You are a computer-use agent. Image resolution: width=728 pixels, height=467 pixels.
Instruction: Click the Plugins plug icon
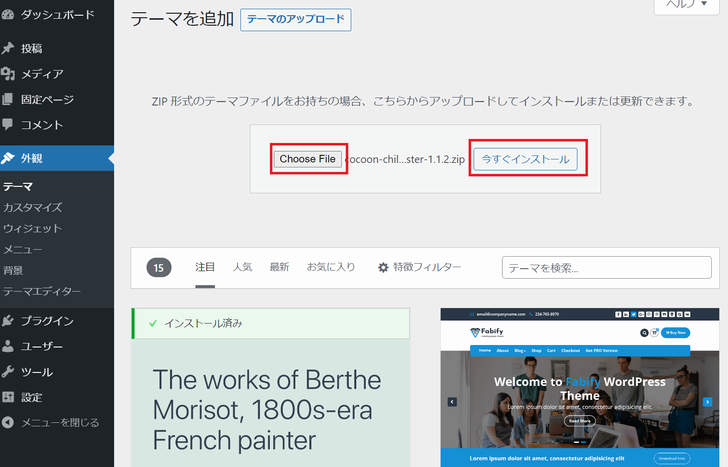click(x=8, y=321)
